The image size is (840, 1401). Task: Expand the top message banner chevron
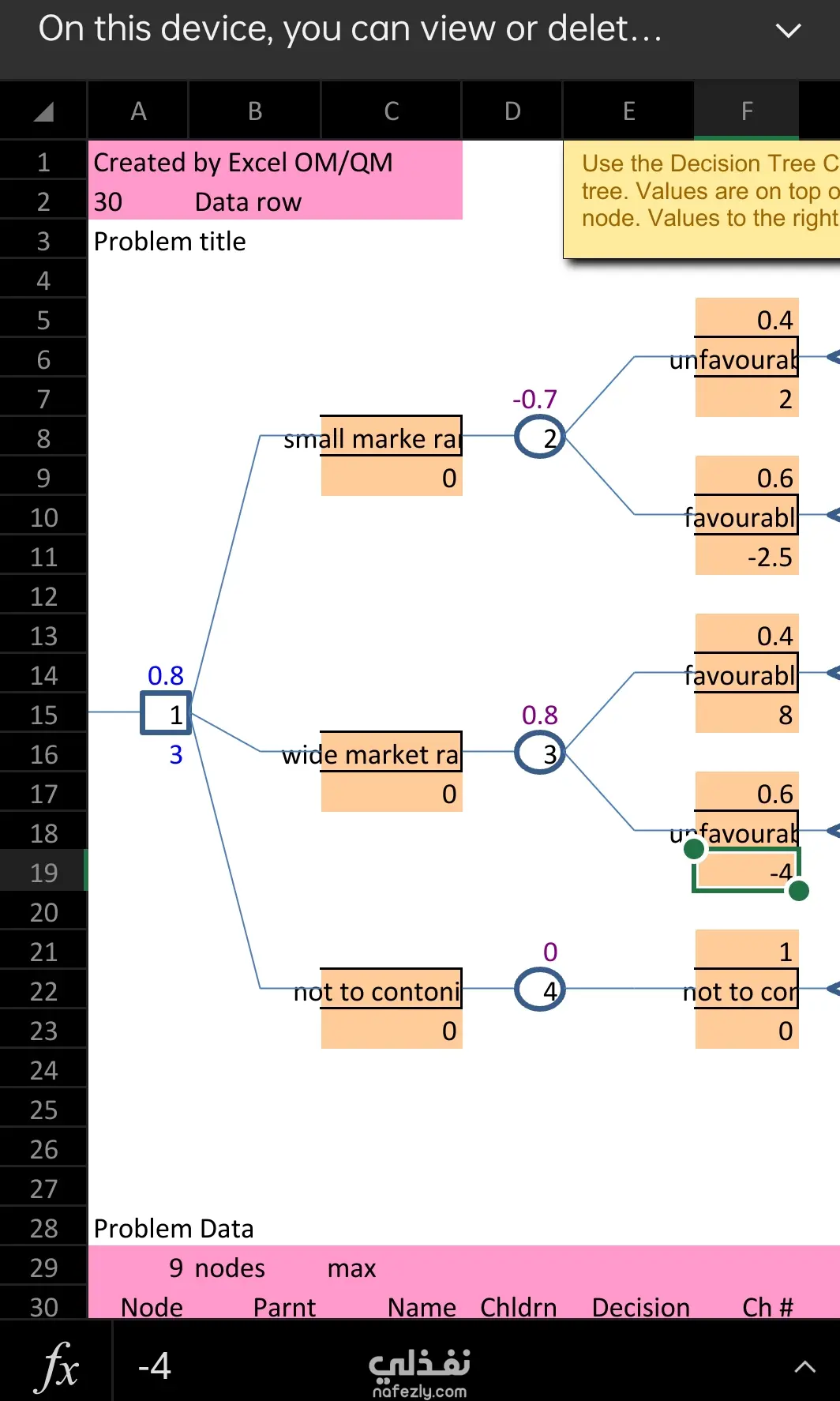pos(788,31)
